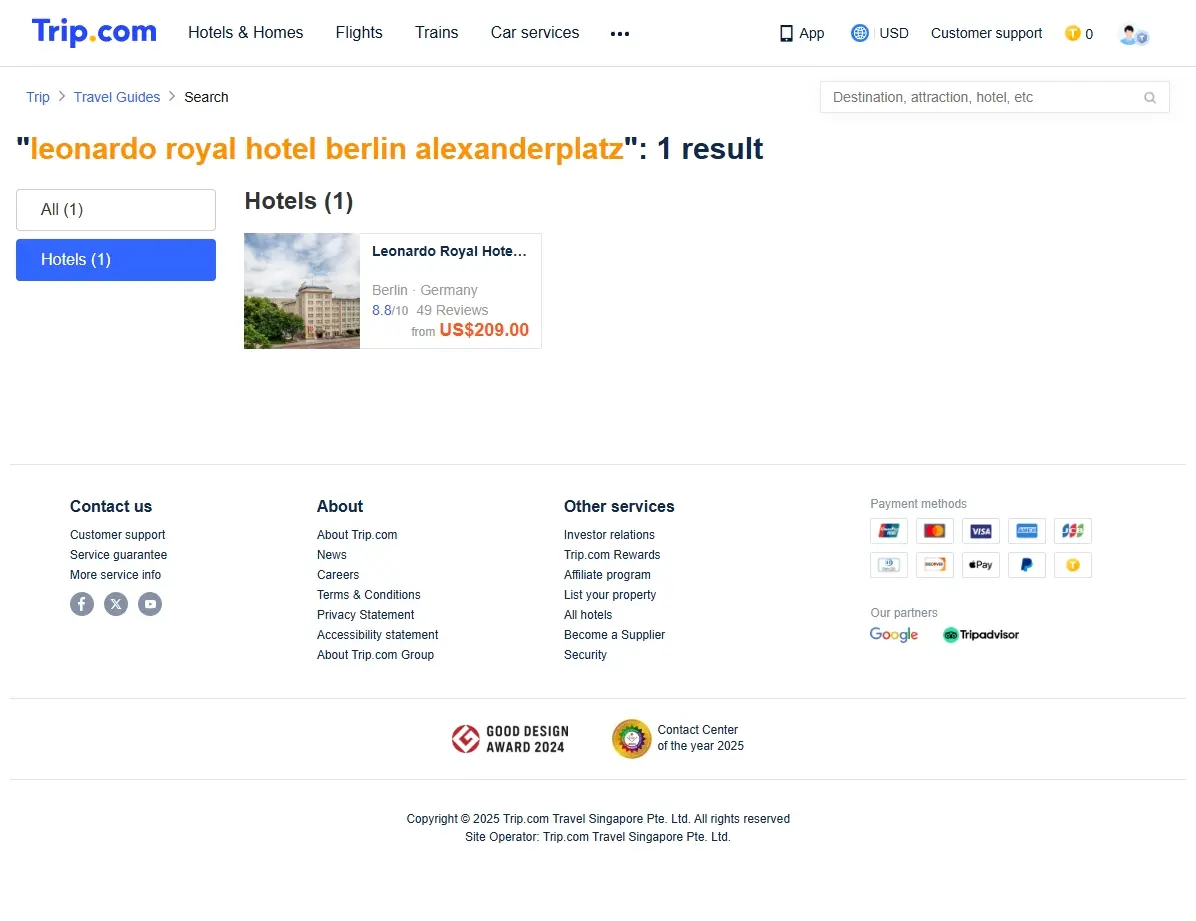Viewport: 1196px width, 921px height.
Task: Click the App phone icon
Action: click(786, 34)
